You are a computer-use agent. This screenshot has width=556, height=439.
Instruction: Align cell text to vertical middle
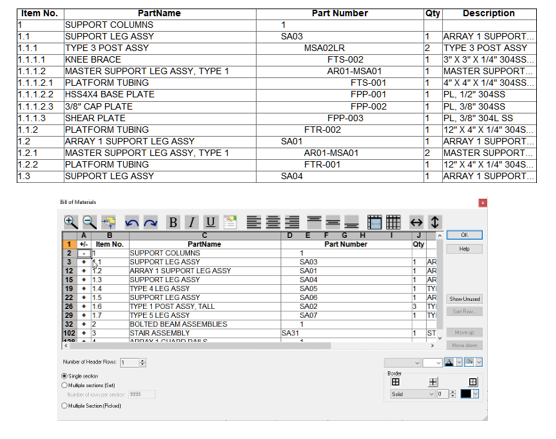pos(333,222)
